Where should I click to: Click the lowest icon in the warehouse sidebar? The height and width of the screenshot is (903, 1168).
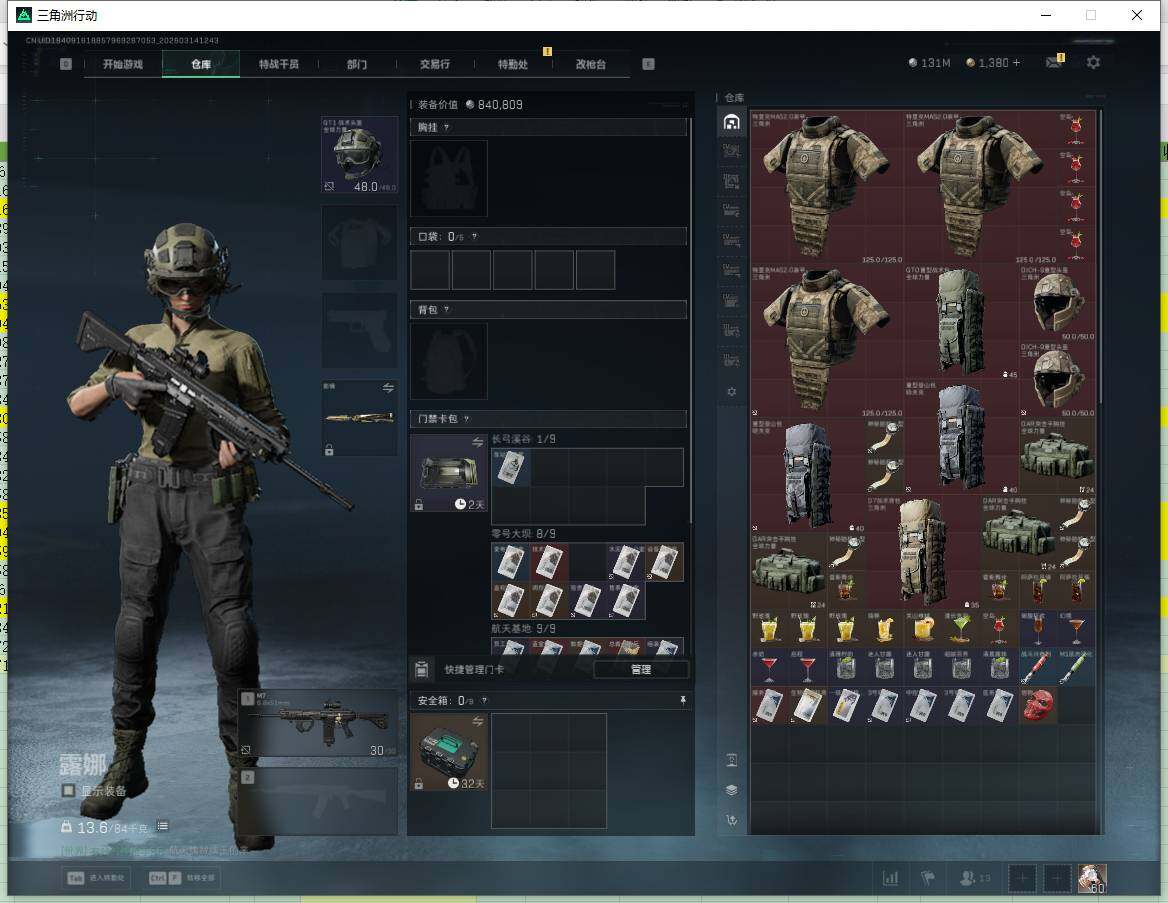pyautogui.click(x=731, y=820)
